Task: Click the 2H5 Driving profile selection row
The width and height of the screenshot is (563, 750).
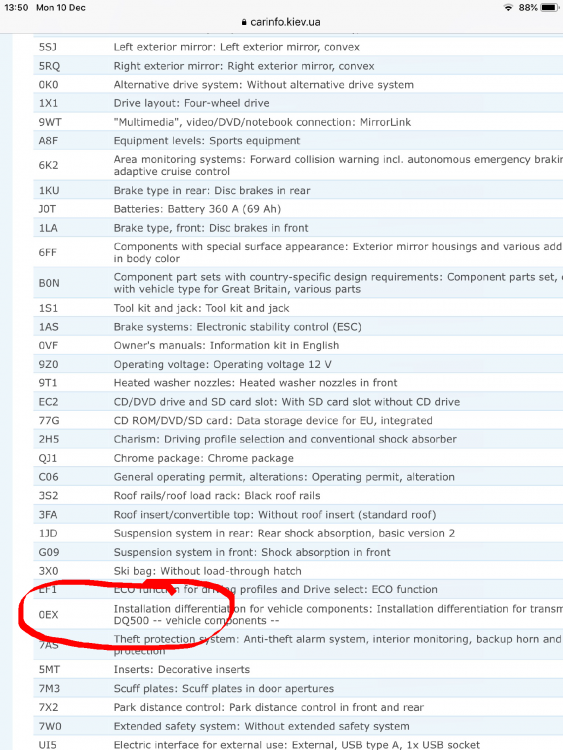Action: pyautogui.click(x=298, y=439)
